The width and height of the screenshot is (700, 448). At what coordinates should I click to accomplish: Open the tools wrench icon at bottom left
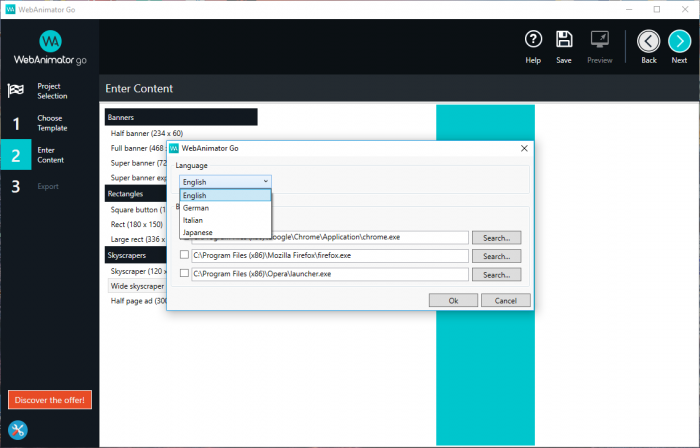pyautogui.click(x=17, y=431)
